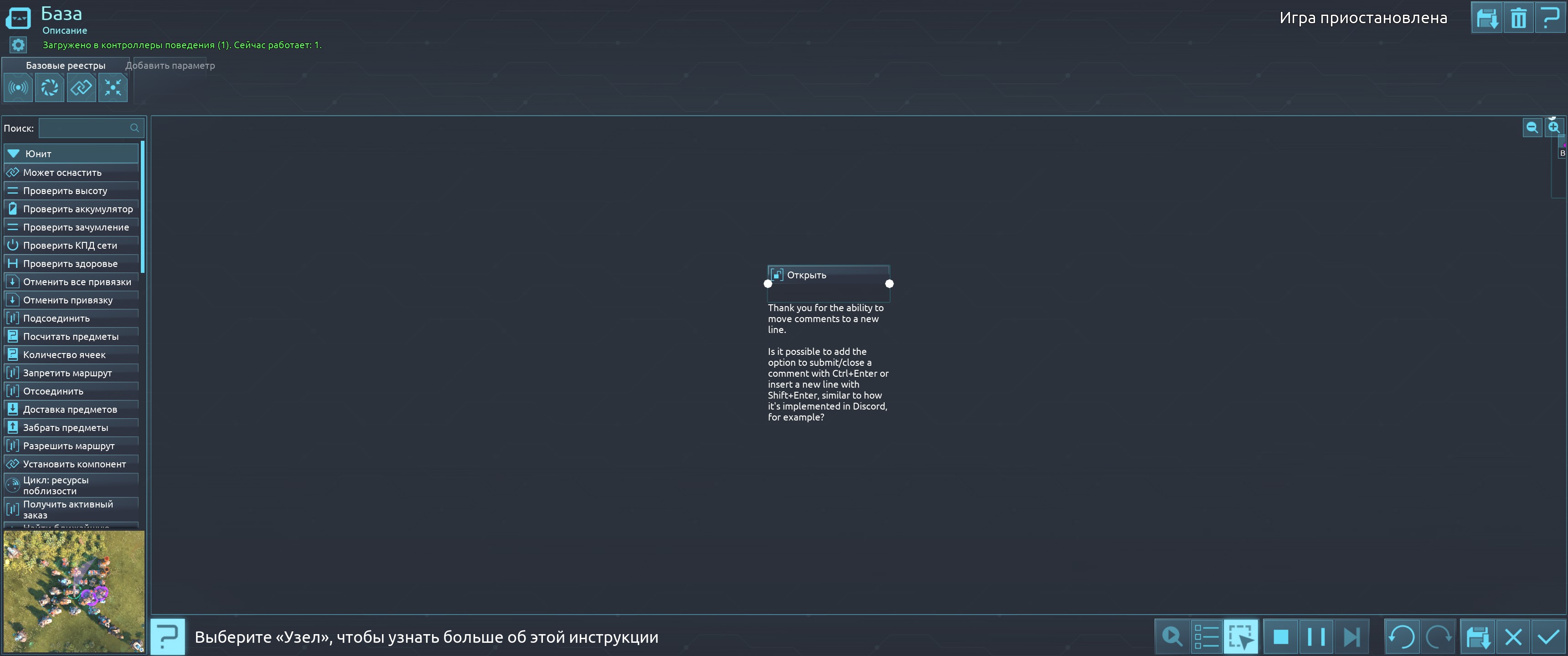Zoom out the canvas with magnifier minus
1568x656 pixels.
(1532, 128)
